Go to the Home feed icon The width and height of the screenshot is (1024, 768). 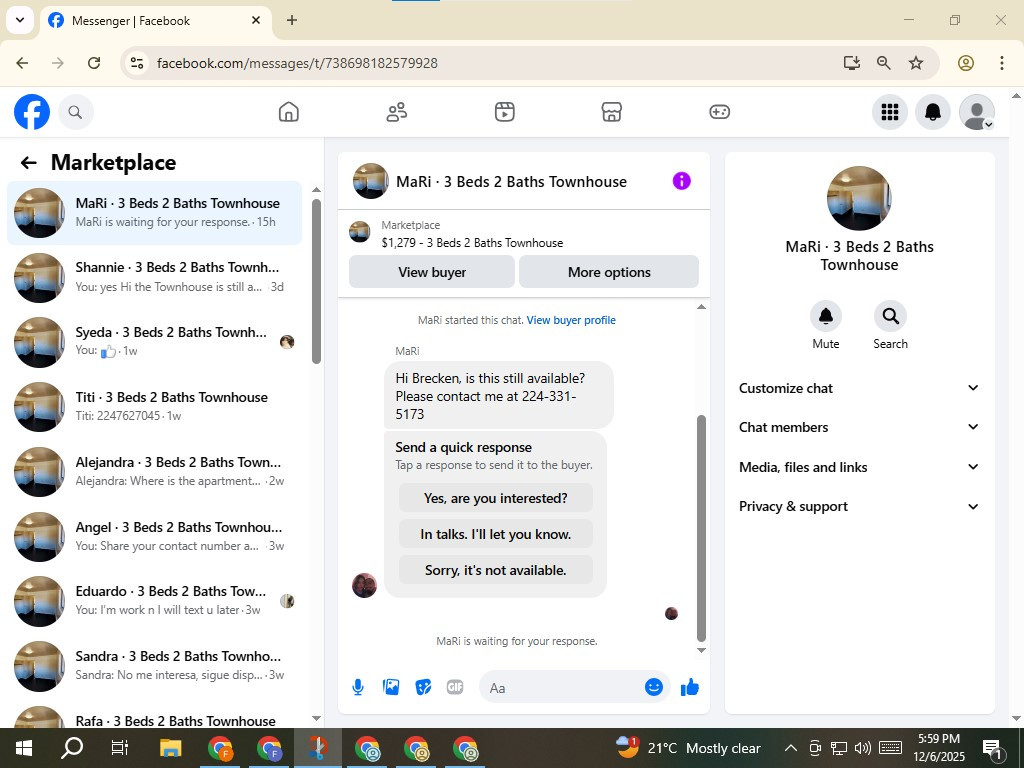[x=289, y=112]
